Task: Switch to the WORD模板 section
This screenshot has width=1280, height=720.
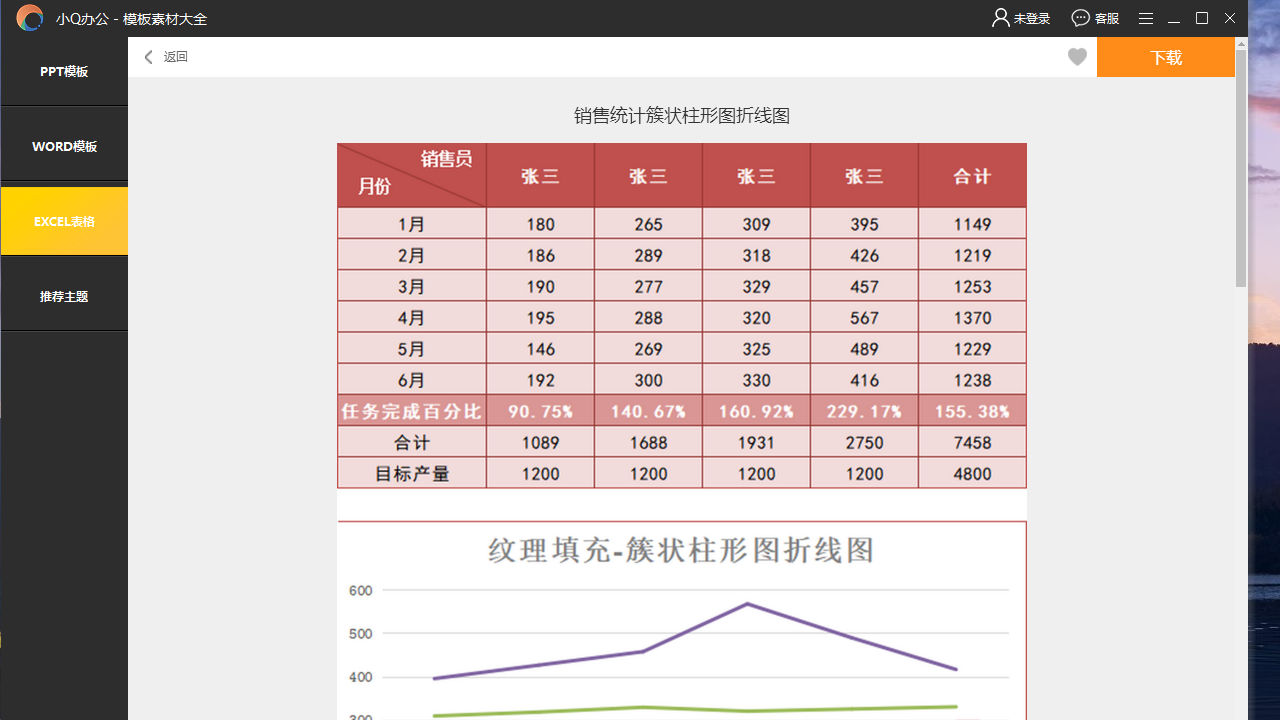Action: [64, 146]
